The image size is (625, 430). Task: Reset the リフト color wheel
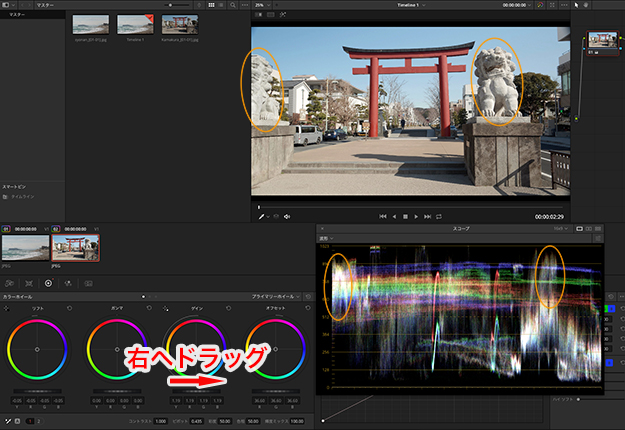click(x=68, y=308)
